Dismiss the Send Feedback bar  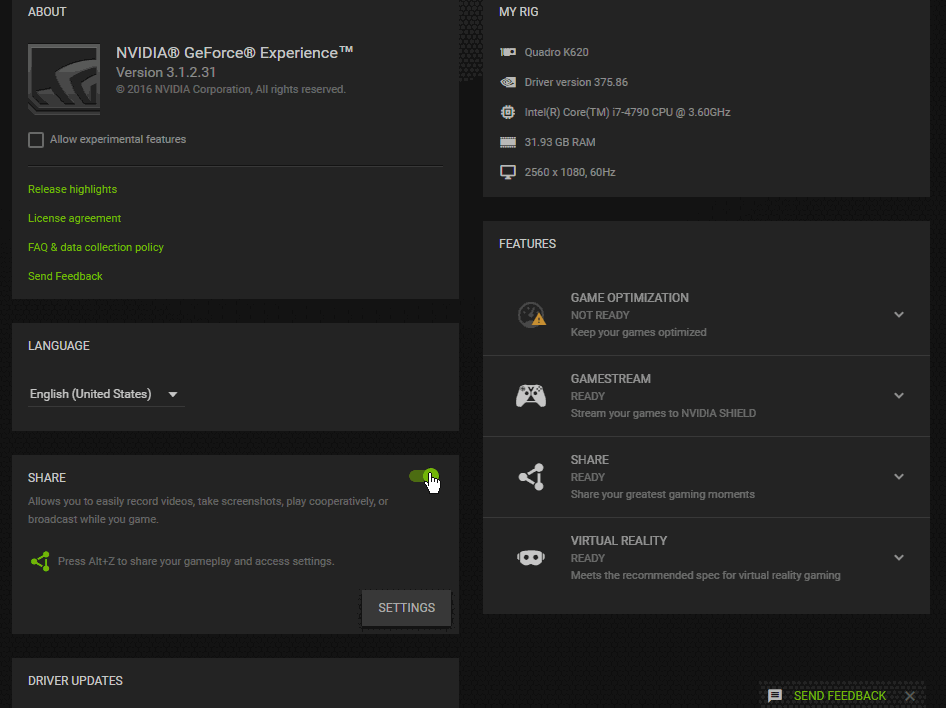point(910,696)
